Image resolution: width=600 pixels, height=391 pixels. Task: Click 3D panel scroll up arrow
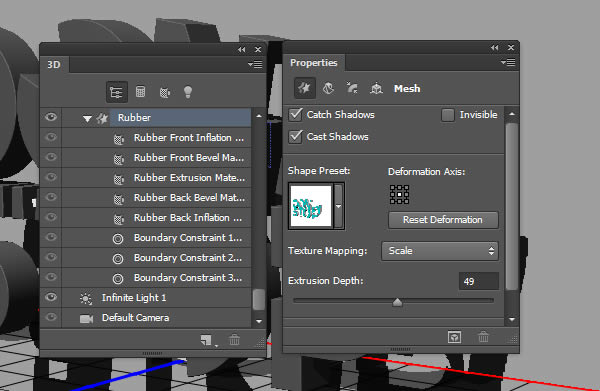point(259,116)
